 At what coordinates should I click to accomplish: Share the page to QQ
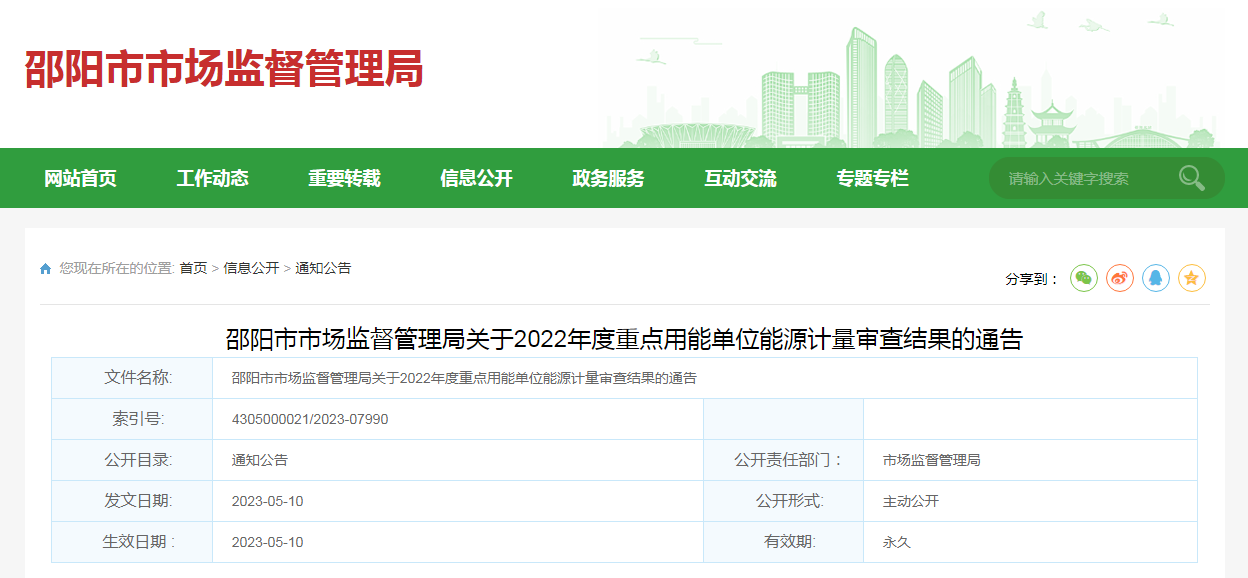(1156, 278)
